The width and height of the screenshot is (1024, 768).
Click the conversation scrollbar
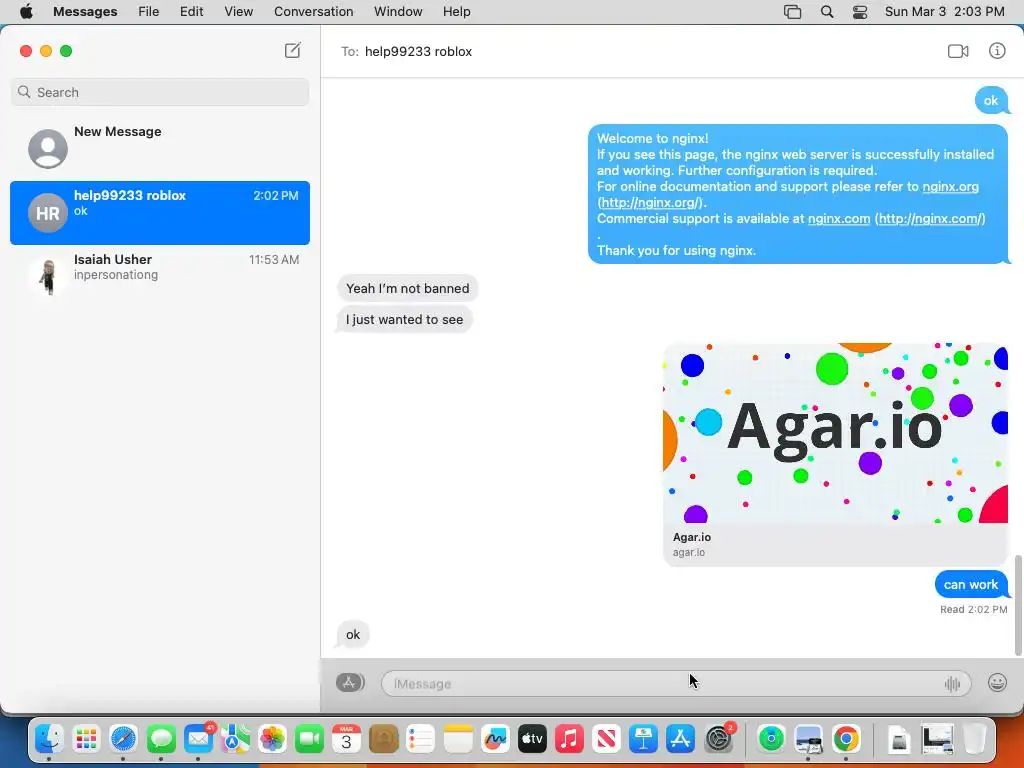(1017, 604)
